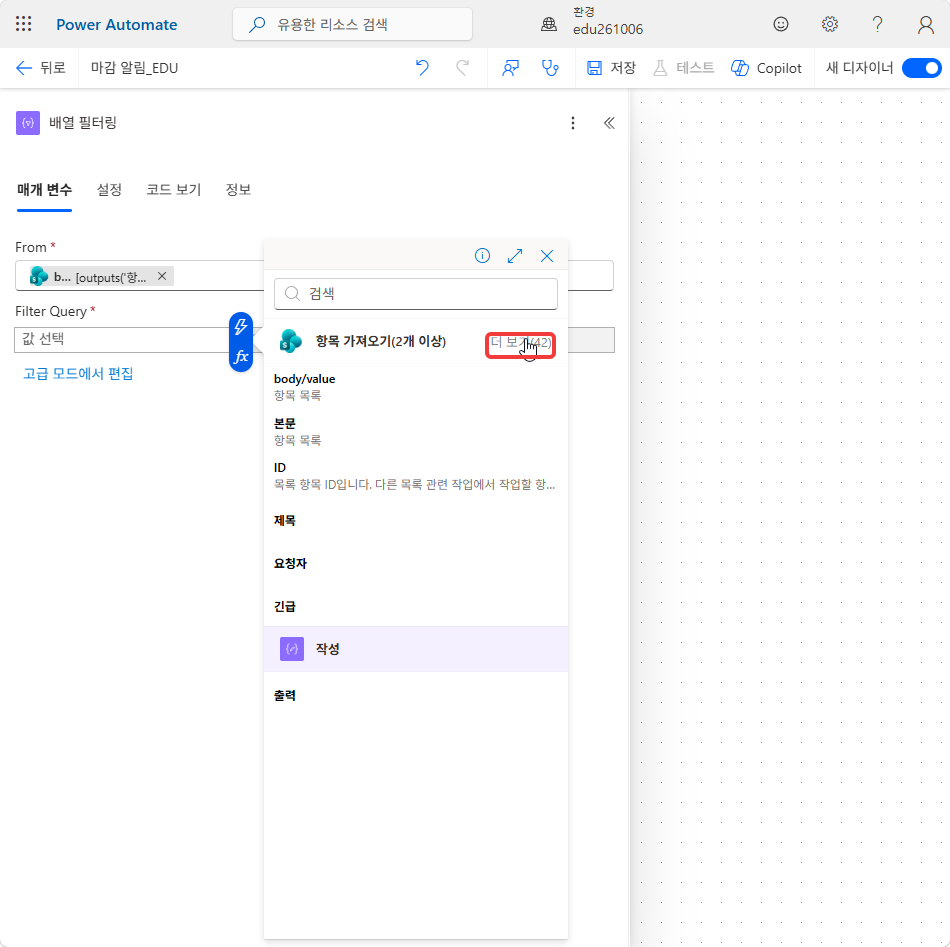
Task: Remove the body/value token from From field
Action: (162, 276)
